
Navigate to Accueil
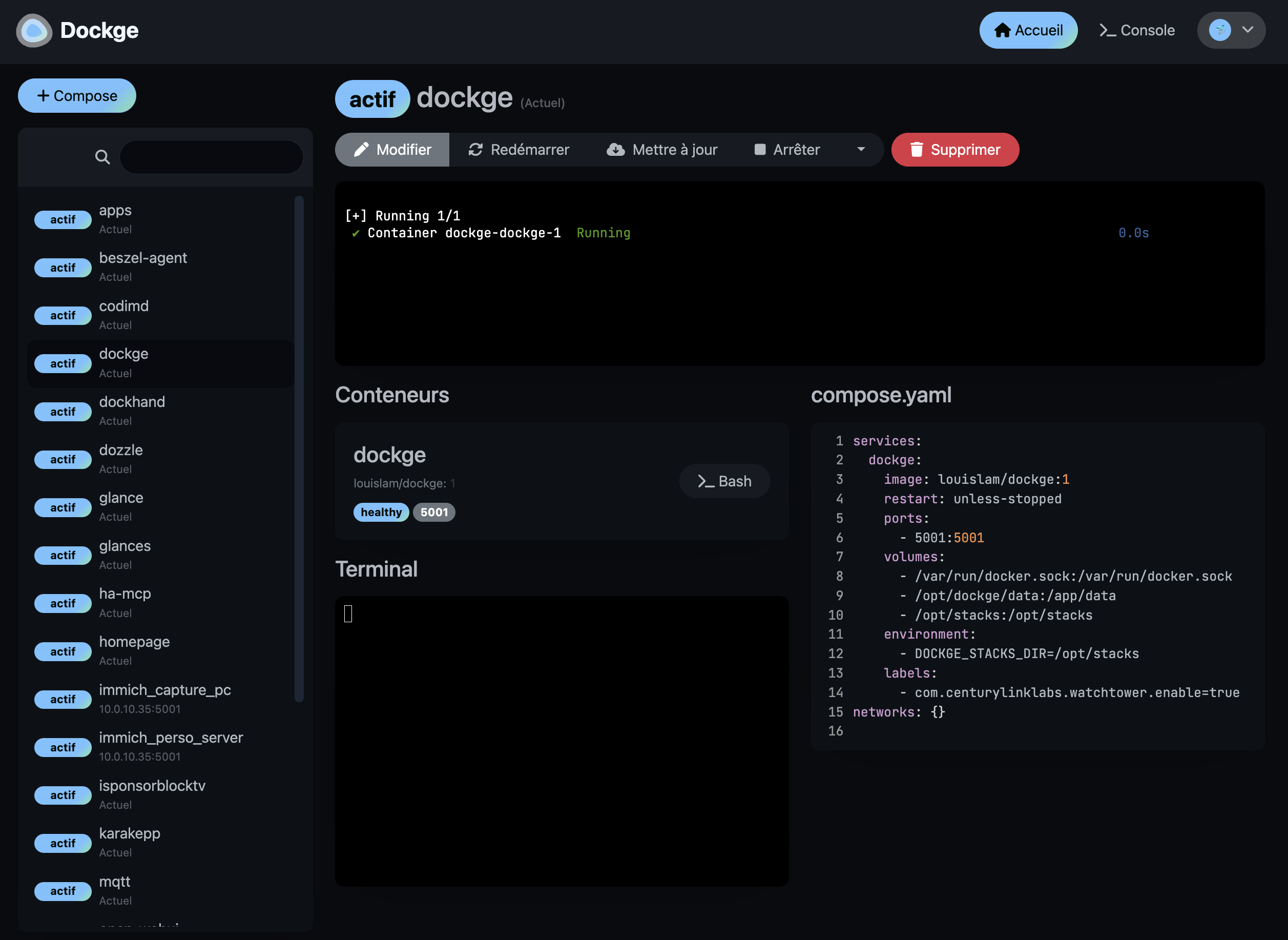1028,30
